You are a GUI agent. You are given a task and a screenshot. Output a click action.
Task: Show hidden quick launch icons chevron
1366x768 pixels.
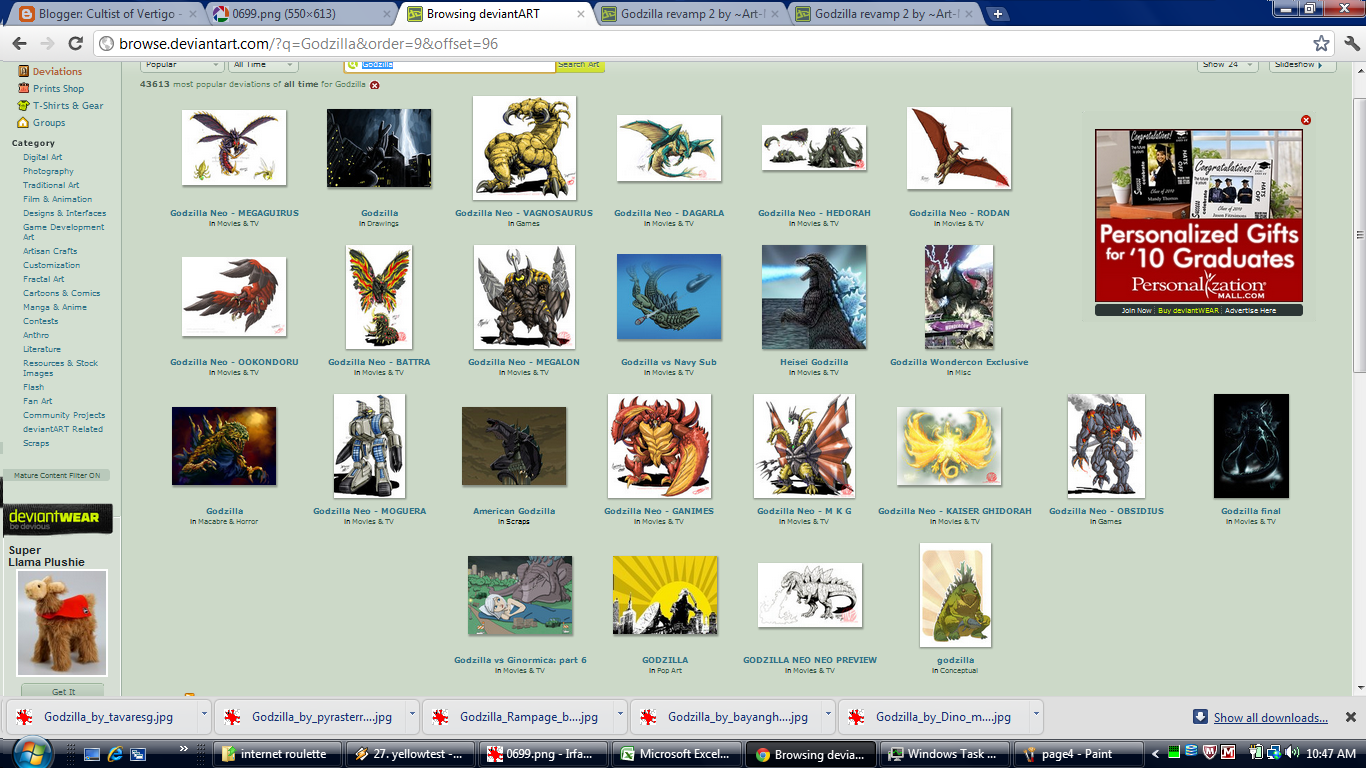pos(184,748)
